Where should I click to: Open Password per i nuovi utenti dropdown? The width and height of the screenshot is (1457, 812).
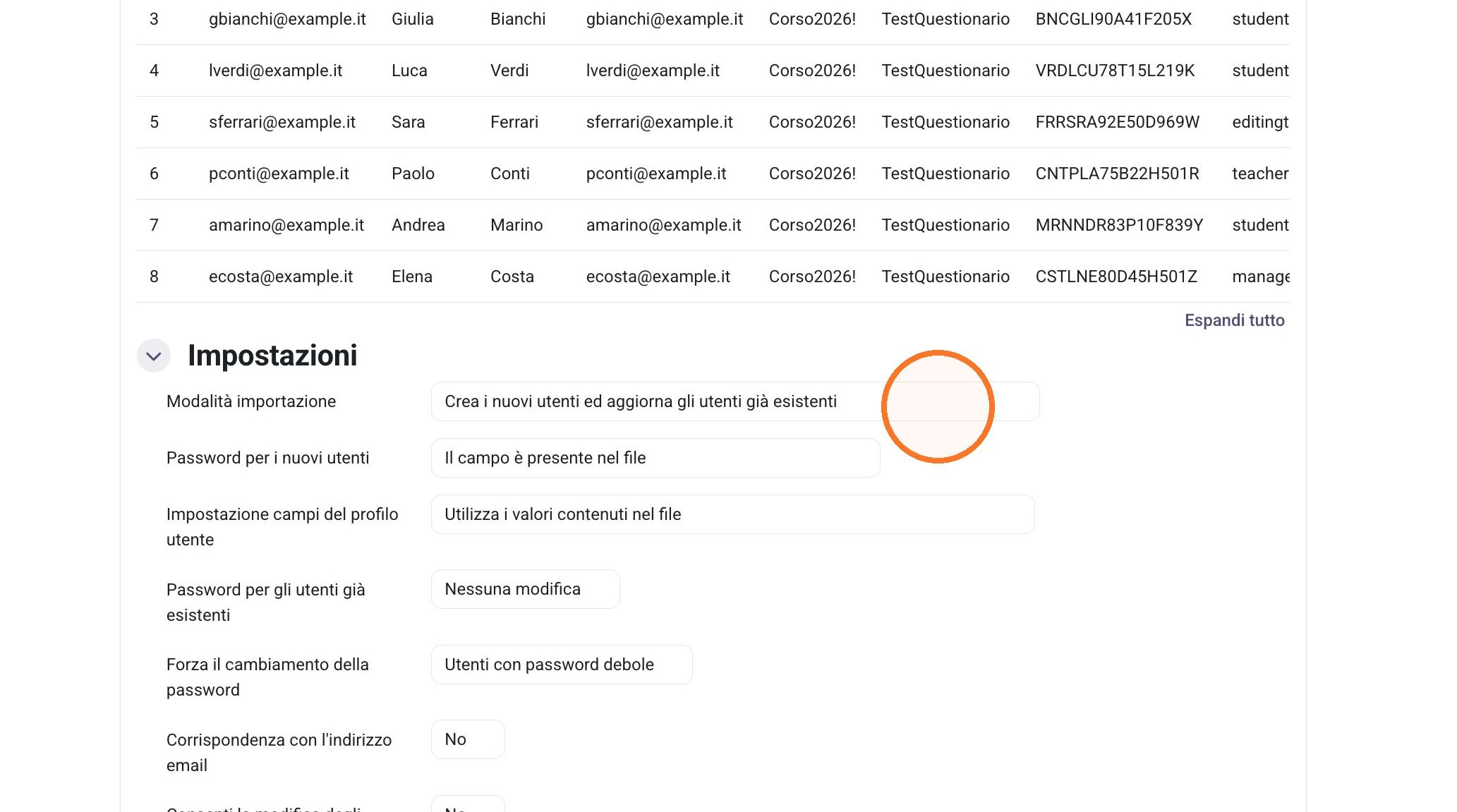[655, 458]
